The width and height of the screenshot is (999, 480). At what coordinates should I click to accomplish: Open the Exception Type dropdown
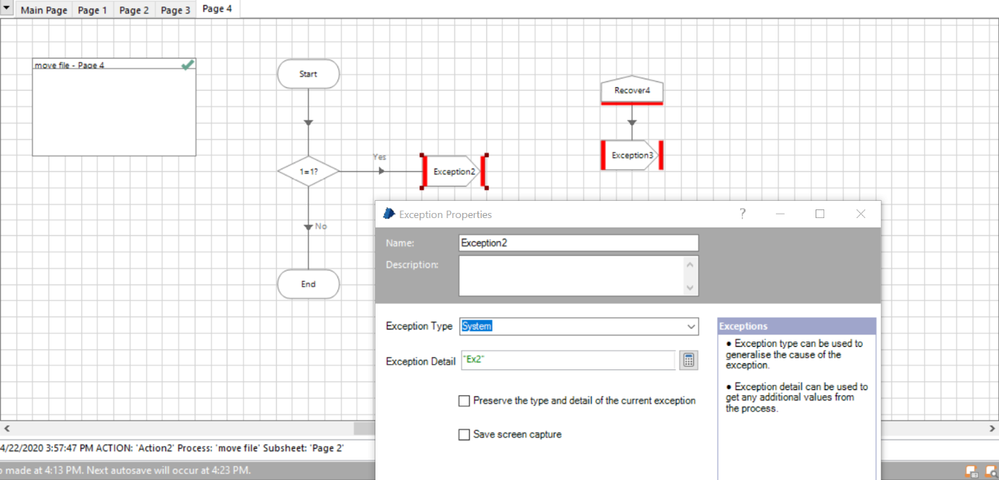tap(692, 326)
